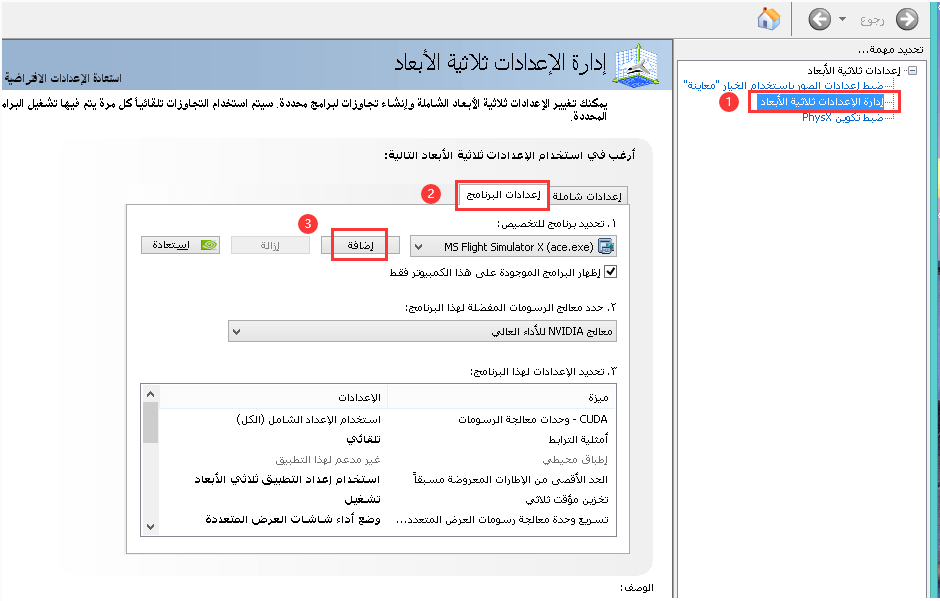Click the Home icon in the toolbar
This screenshot has width=940, height=601.
coord(769,19)
